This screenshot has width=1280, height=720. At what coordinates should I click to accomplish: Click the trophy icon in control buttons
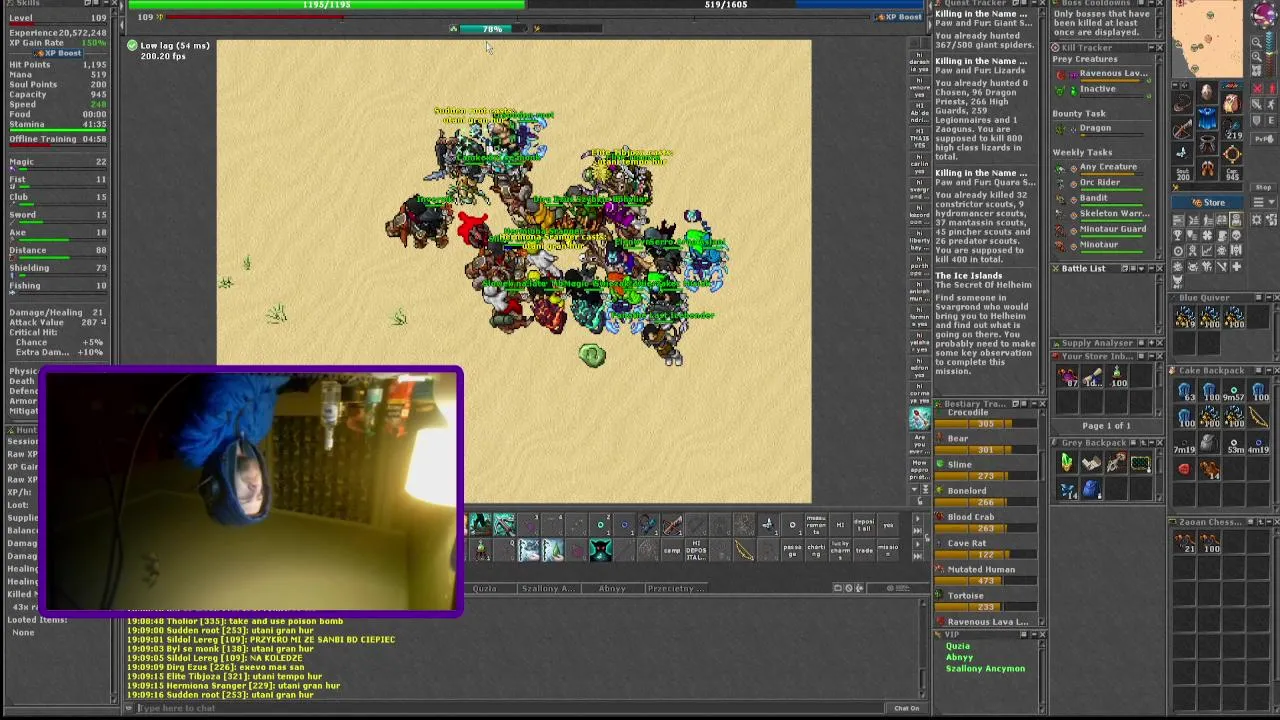coord(1178,235)
